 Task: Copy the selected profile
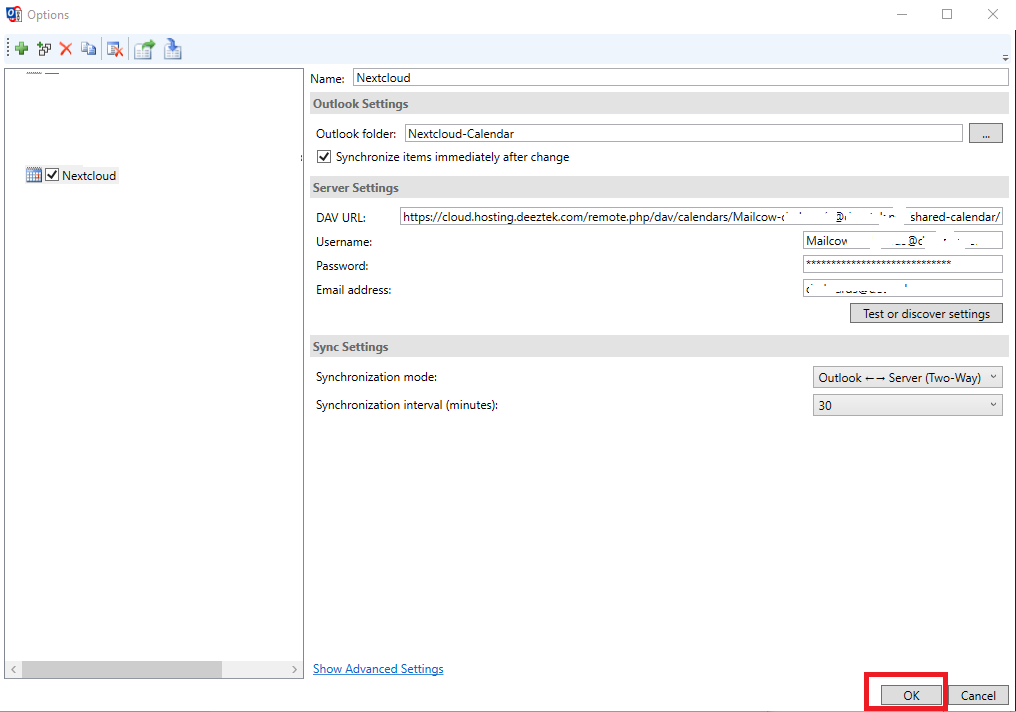click(x=89, y=49)
